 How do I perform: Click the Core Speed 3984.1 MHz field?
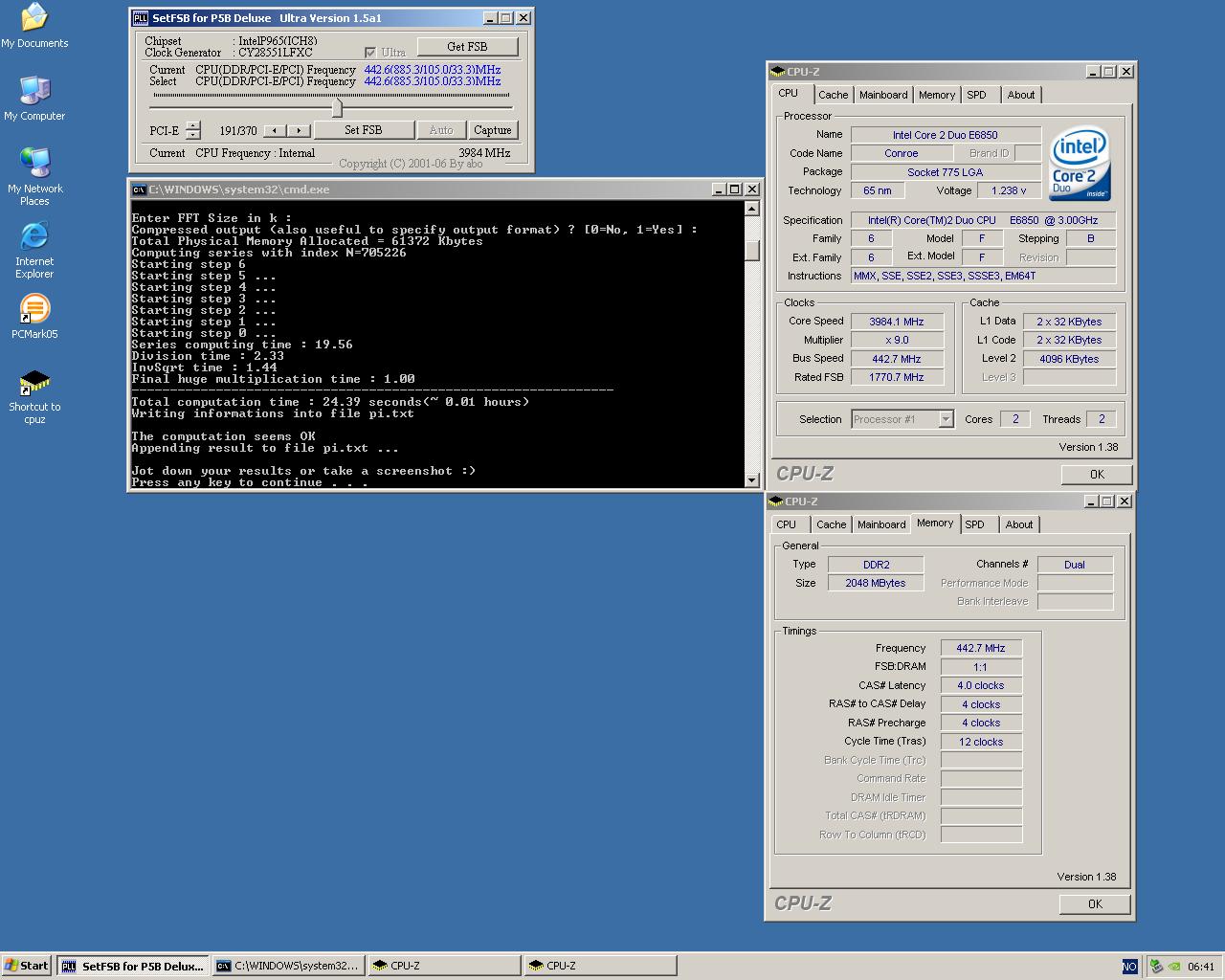tap(897, 322)
